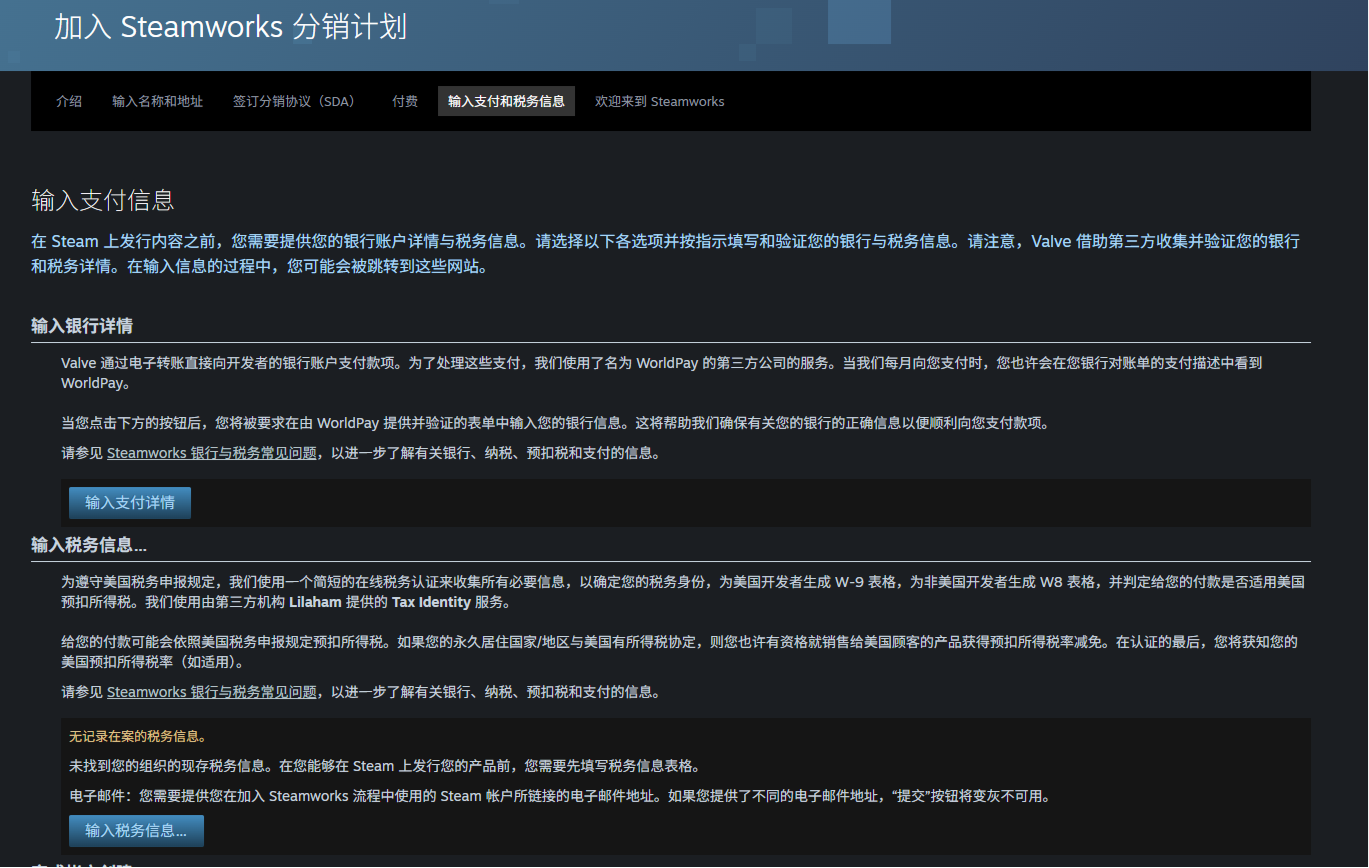Select 输入支付和税务信息 tab
Screen dimensions: 1369x868
pyautogui.click(x=506, y=101)
